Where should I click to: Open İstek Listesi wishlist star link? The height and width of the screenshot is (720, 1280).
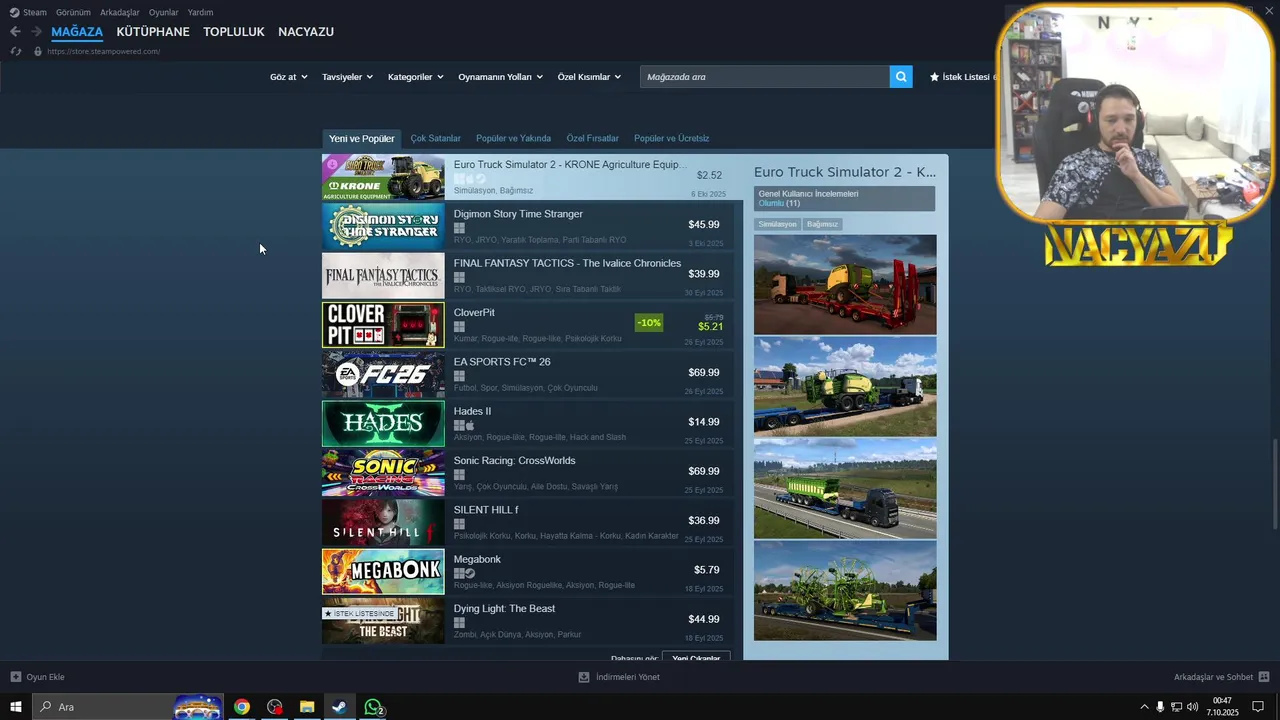coord(962,77)
